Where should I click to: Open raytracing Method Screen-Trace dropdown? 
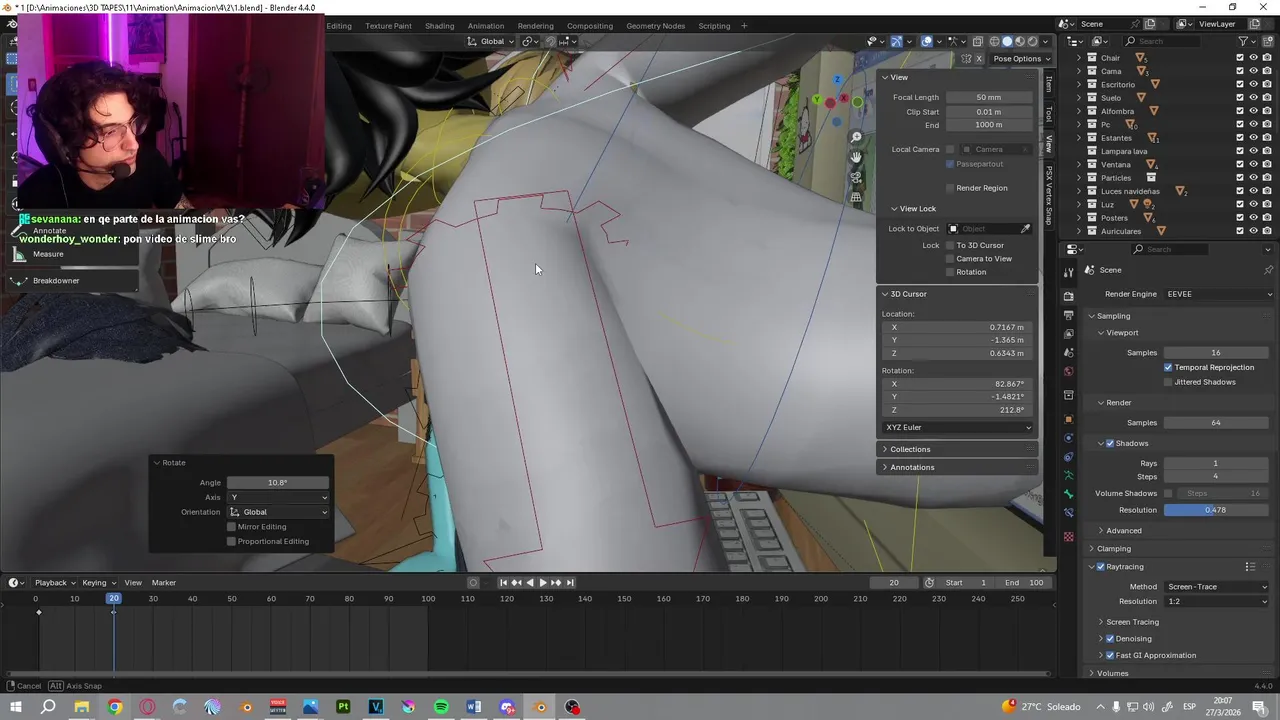click(1216, 587)
